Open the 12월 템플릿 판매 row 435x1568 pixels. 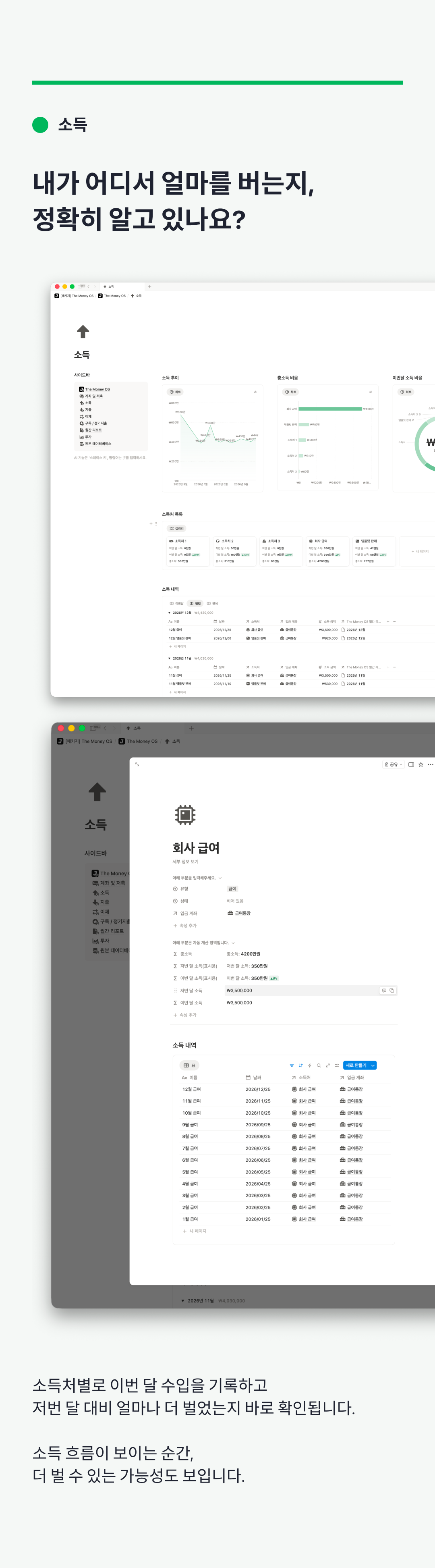tap(180, 638)
